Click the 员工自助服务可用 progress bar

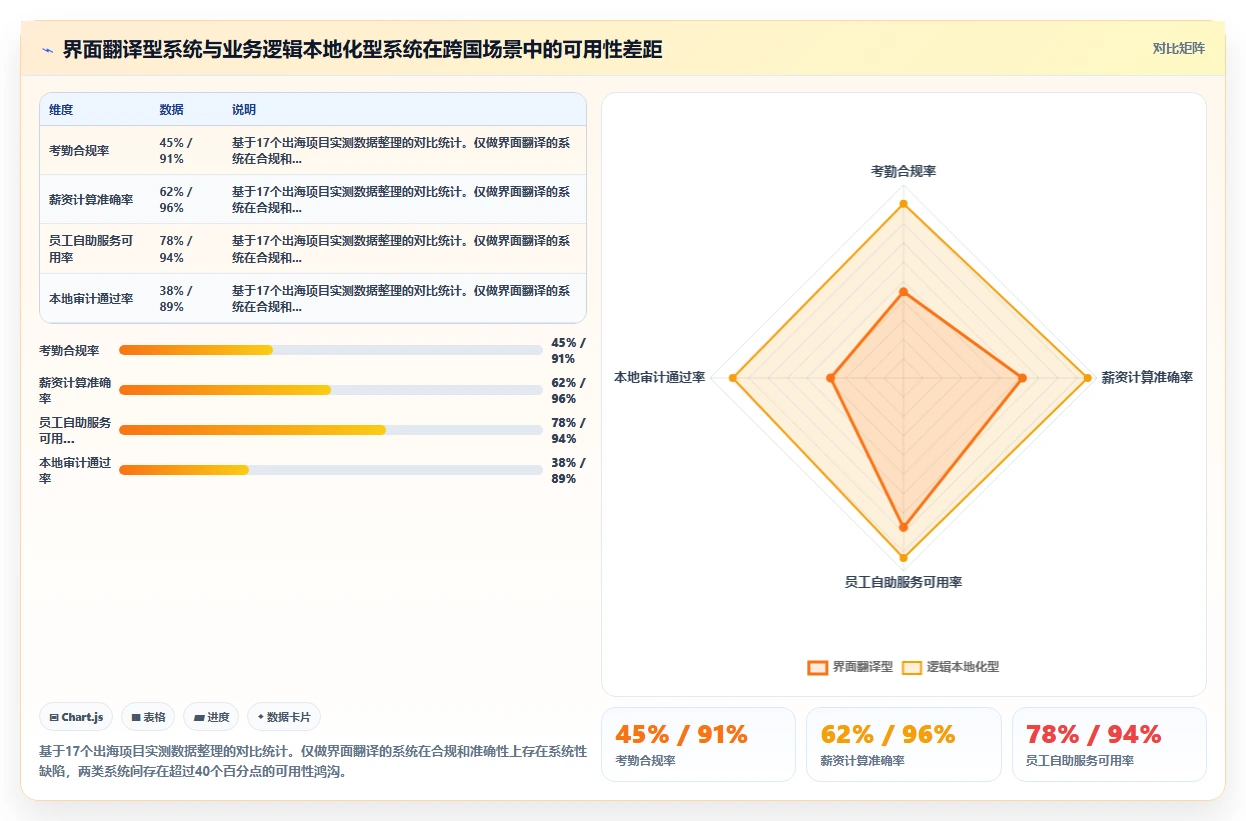point(331,430)
